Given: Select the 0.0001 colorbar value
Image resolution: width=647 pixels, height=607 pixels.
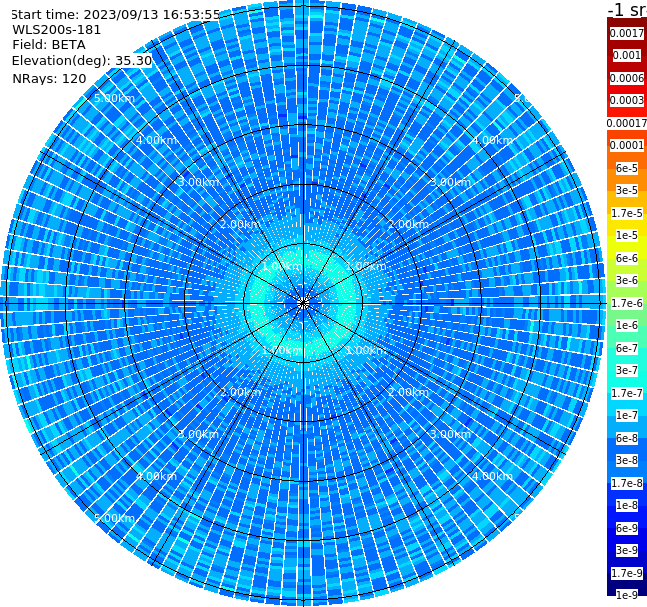Looking at the screenshot, I should tap(627, 145).
